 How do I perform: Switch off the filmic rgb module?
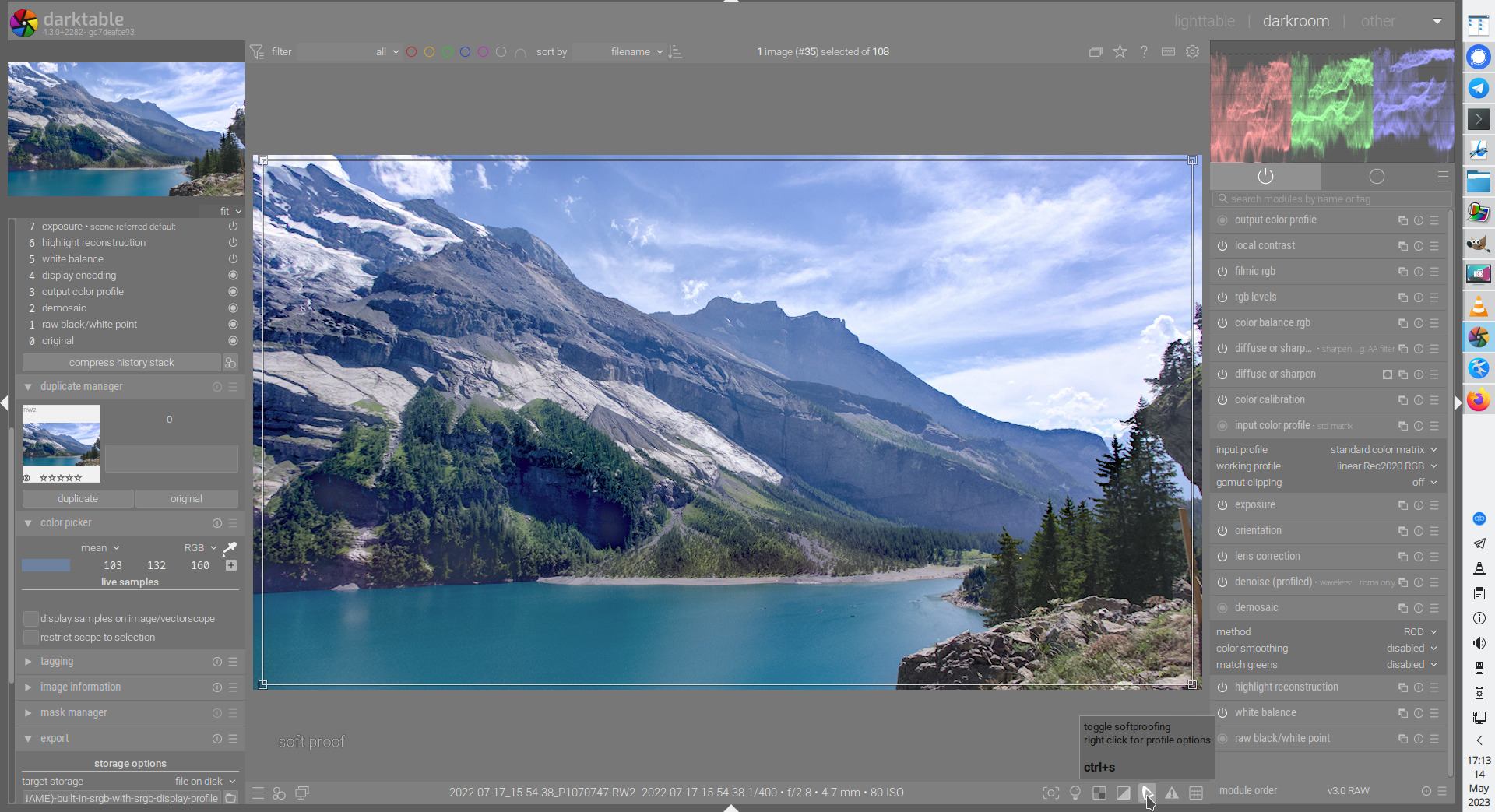pos(1222,272)
